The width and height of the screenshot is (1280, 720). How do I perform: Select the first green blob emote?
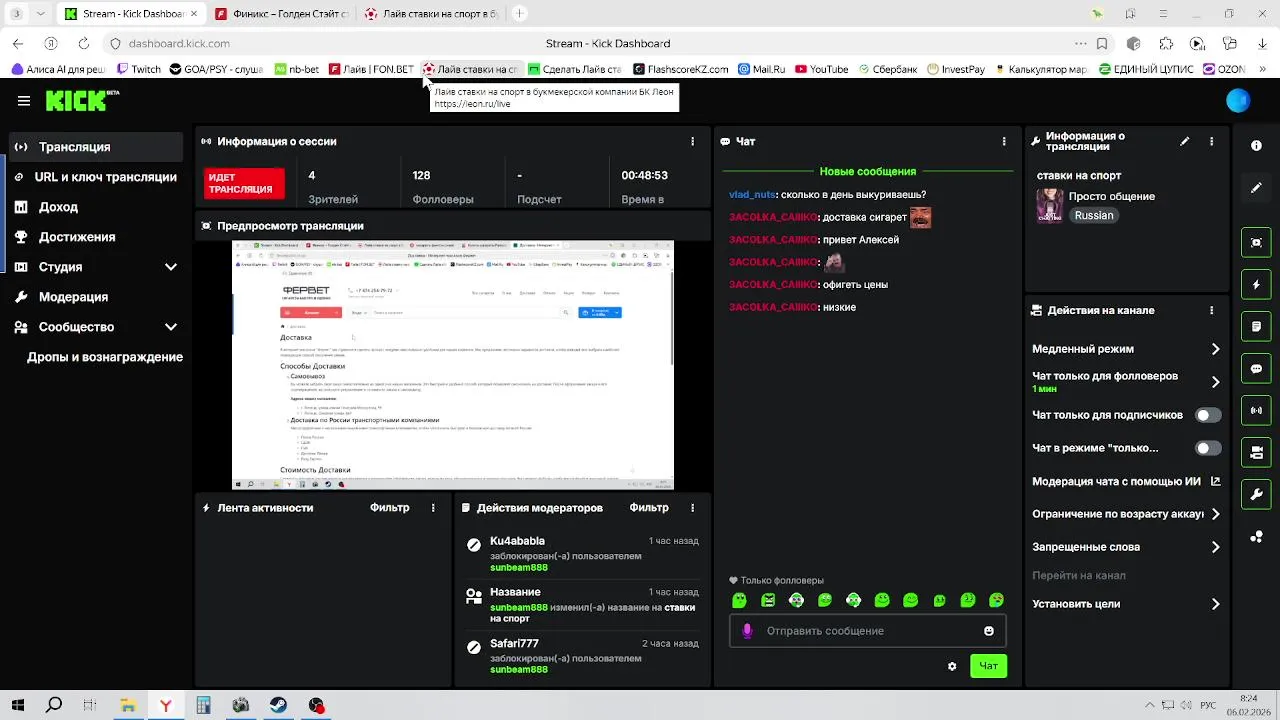pos(739,601)
